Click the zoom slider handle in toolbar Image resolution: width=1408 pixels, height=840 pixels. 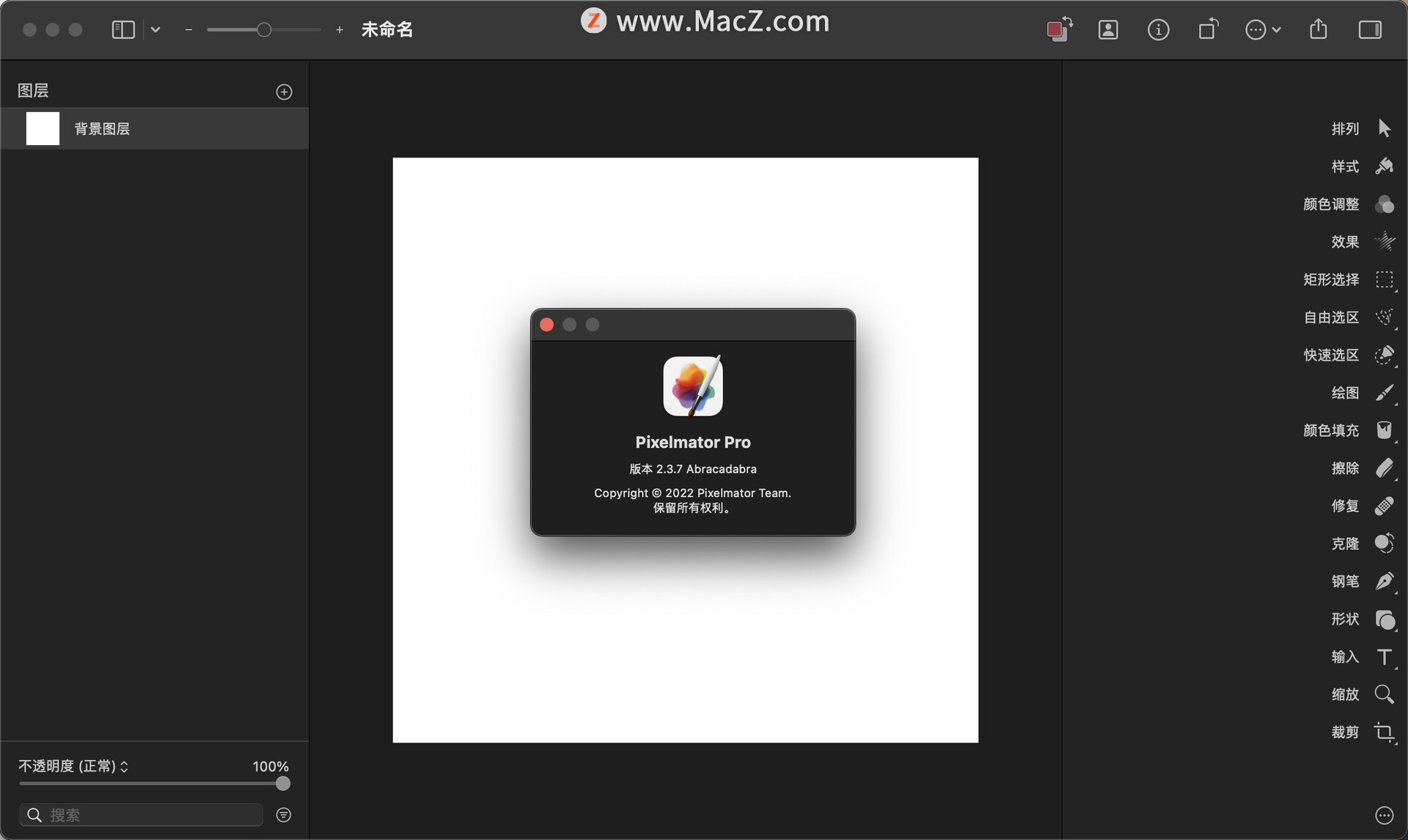264,29
